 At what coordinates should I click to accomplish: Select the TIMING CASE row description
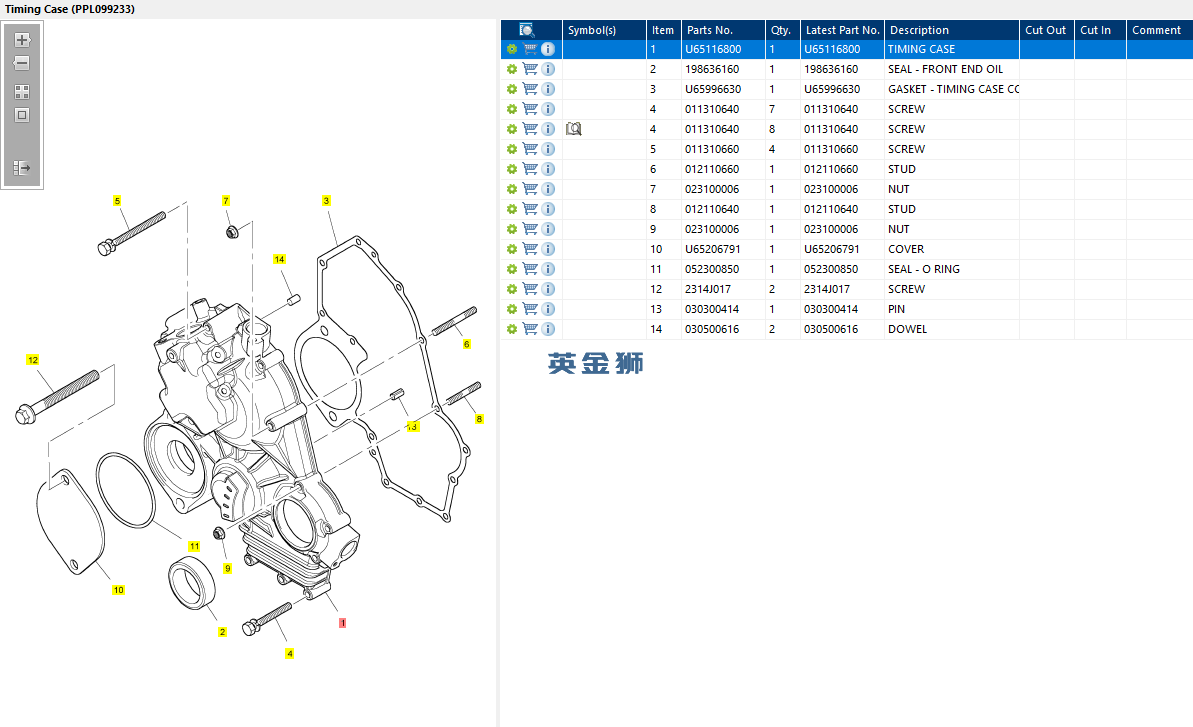click(921, 49)
